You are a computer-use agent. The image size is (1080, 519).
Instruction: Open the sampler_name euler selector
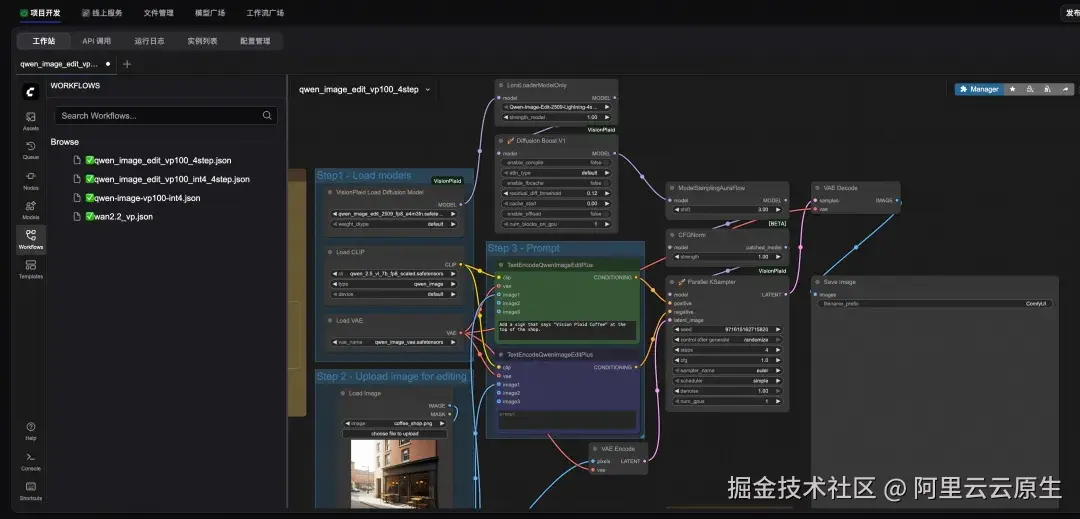click(x=727, y=370)
